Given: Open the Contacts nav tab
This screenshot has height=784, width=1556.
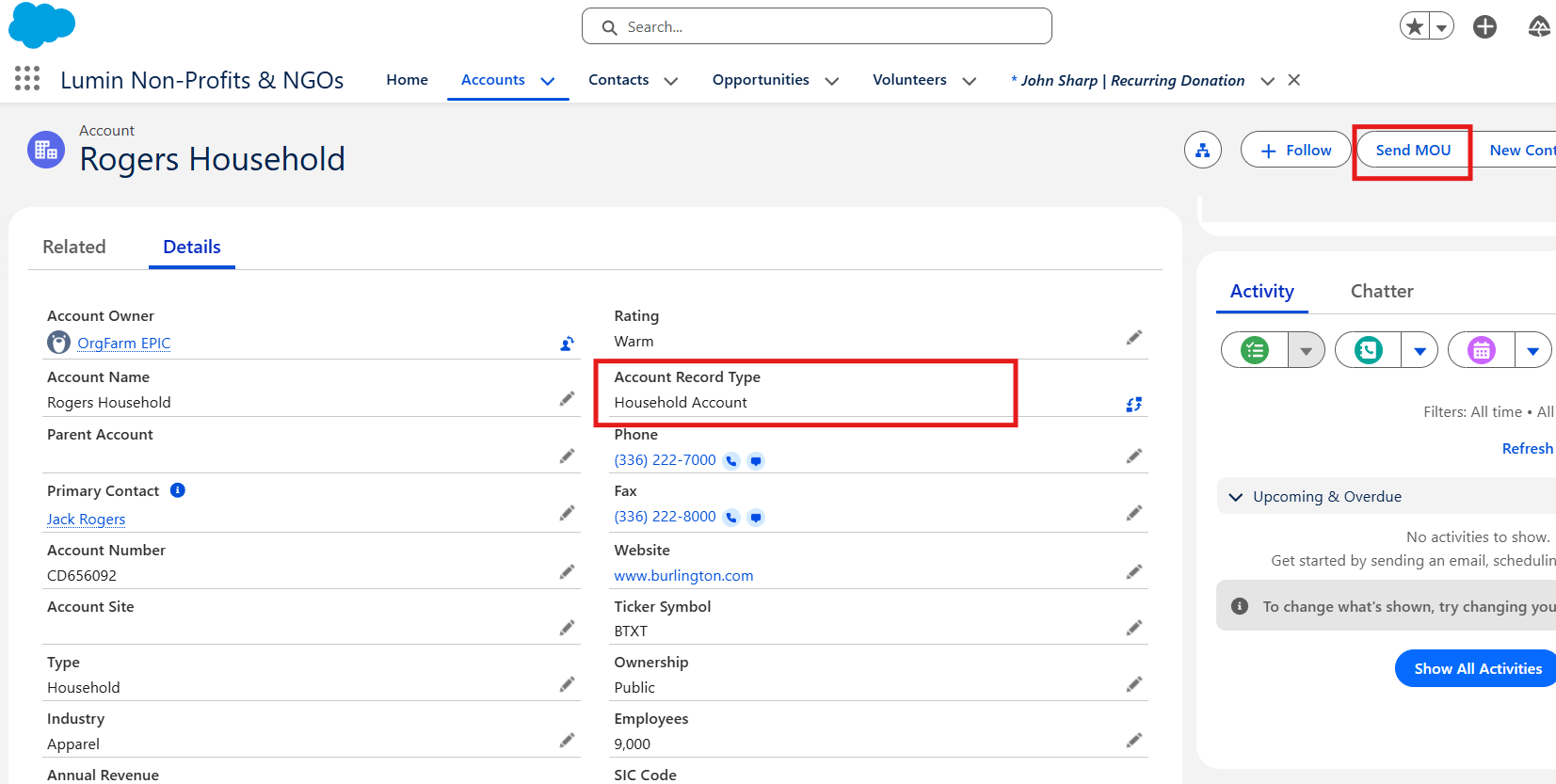Looking at the screenshot, I should (618, 80).
